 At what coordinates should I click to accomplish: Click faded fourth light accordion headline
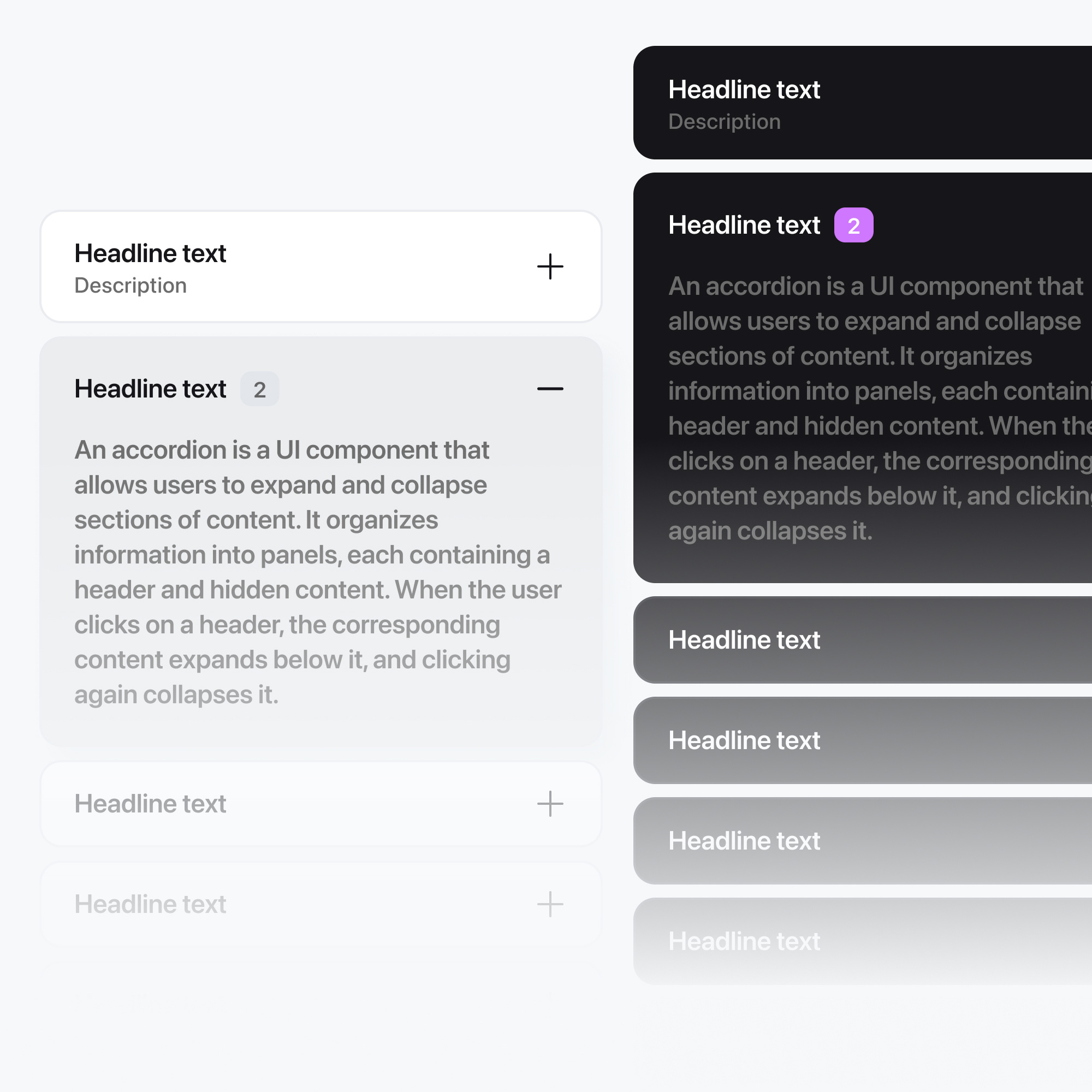point(150,904)
